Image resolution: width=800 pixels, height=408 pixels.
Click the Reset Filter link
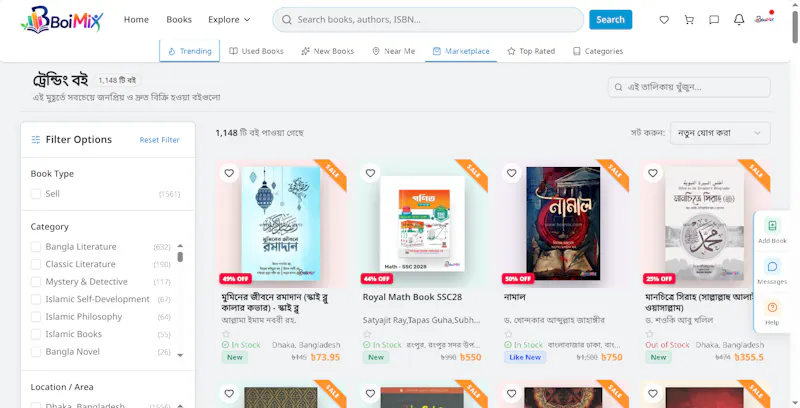(160, 140)
